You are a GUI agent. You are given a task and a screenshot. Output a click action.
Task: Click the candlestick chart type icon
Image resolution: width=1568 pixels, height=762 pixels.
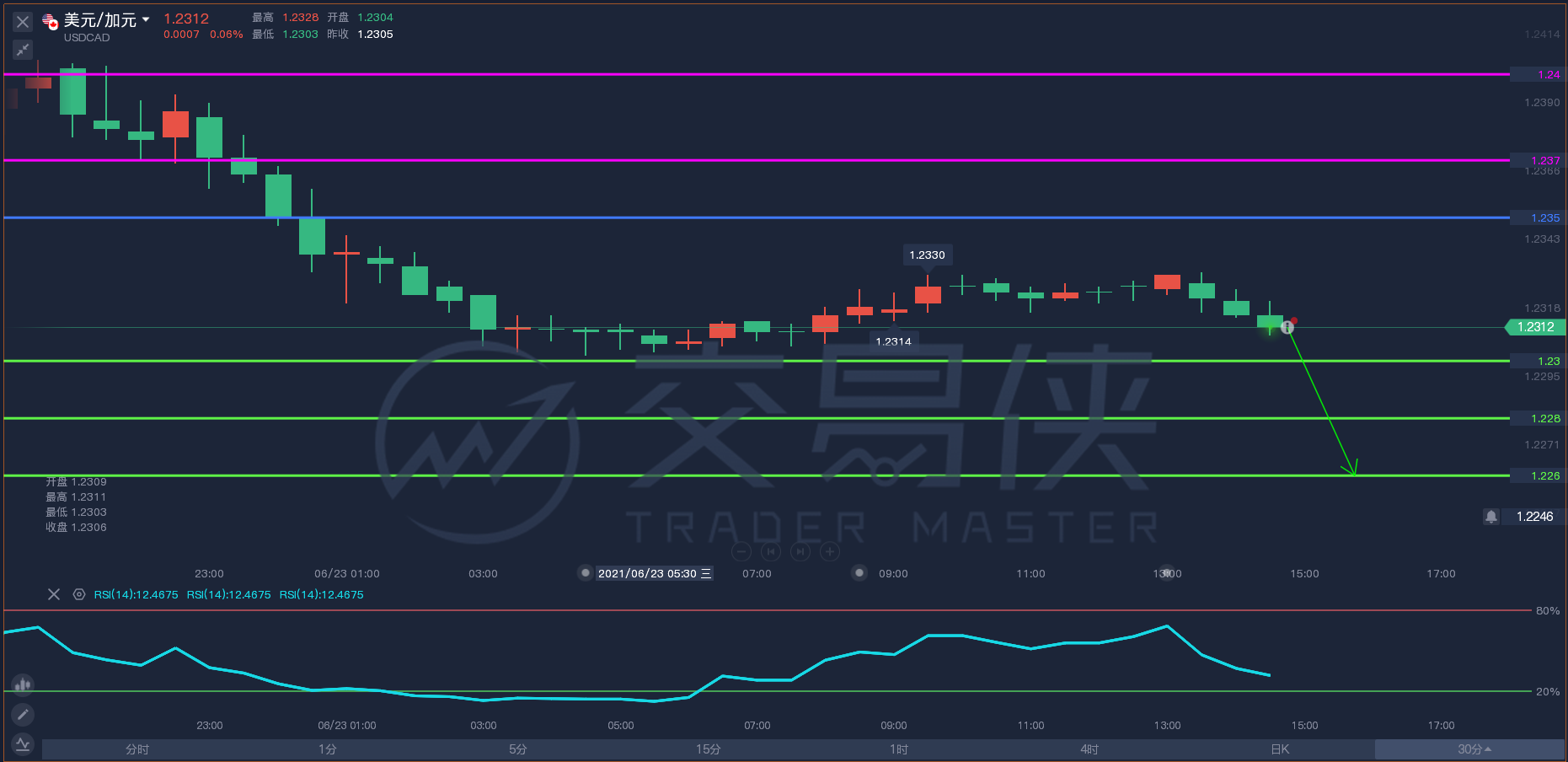[23, 684]
